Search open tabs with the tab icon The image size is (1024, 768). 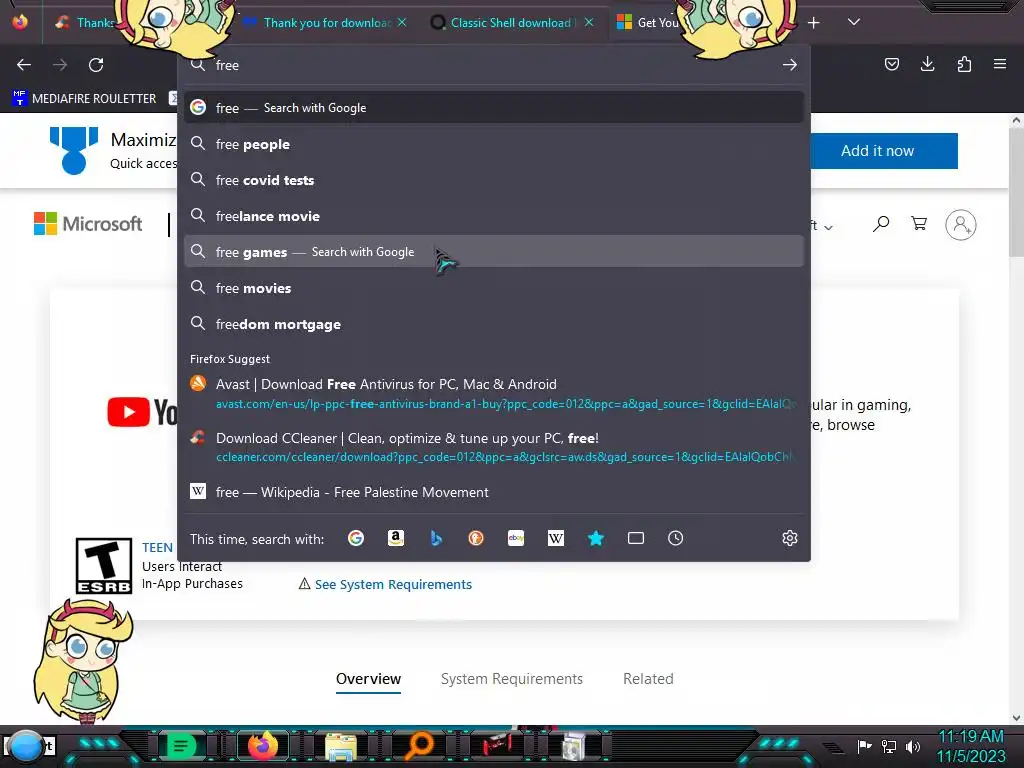635,538
